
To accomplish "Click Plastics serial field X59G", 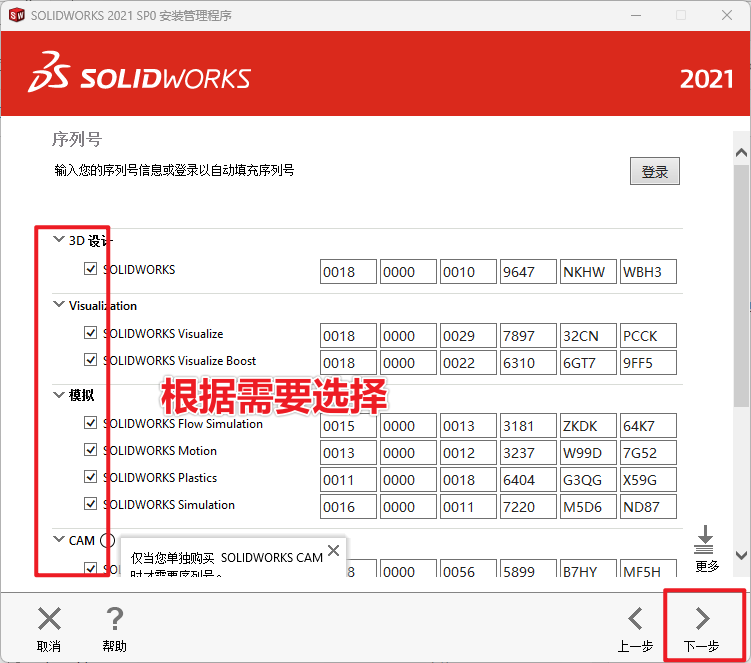I will (648, 480).
